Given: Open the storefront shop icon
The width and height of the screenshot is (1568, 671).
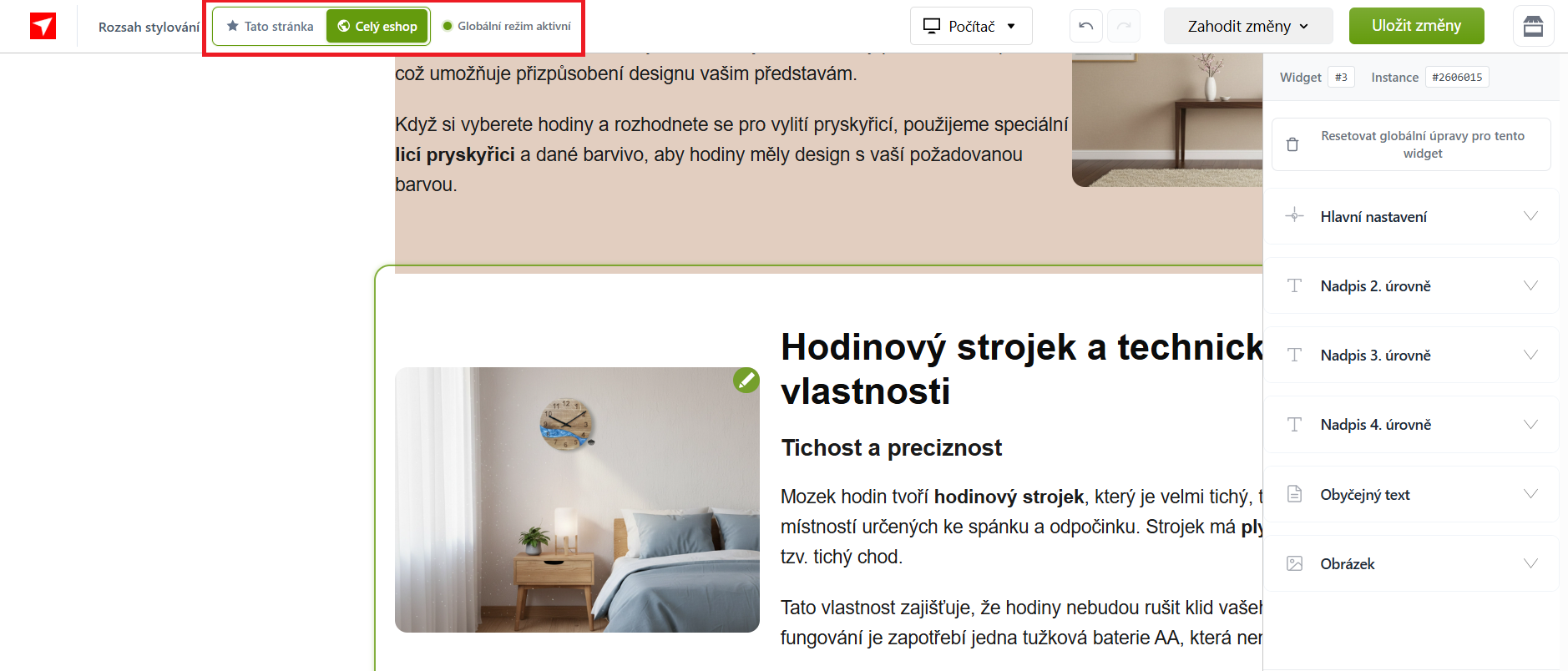Looking at the screenshot, I should 1533,26.
